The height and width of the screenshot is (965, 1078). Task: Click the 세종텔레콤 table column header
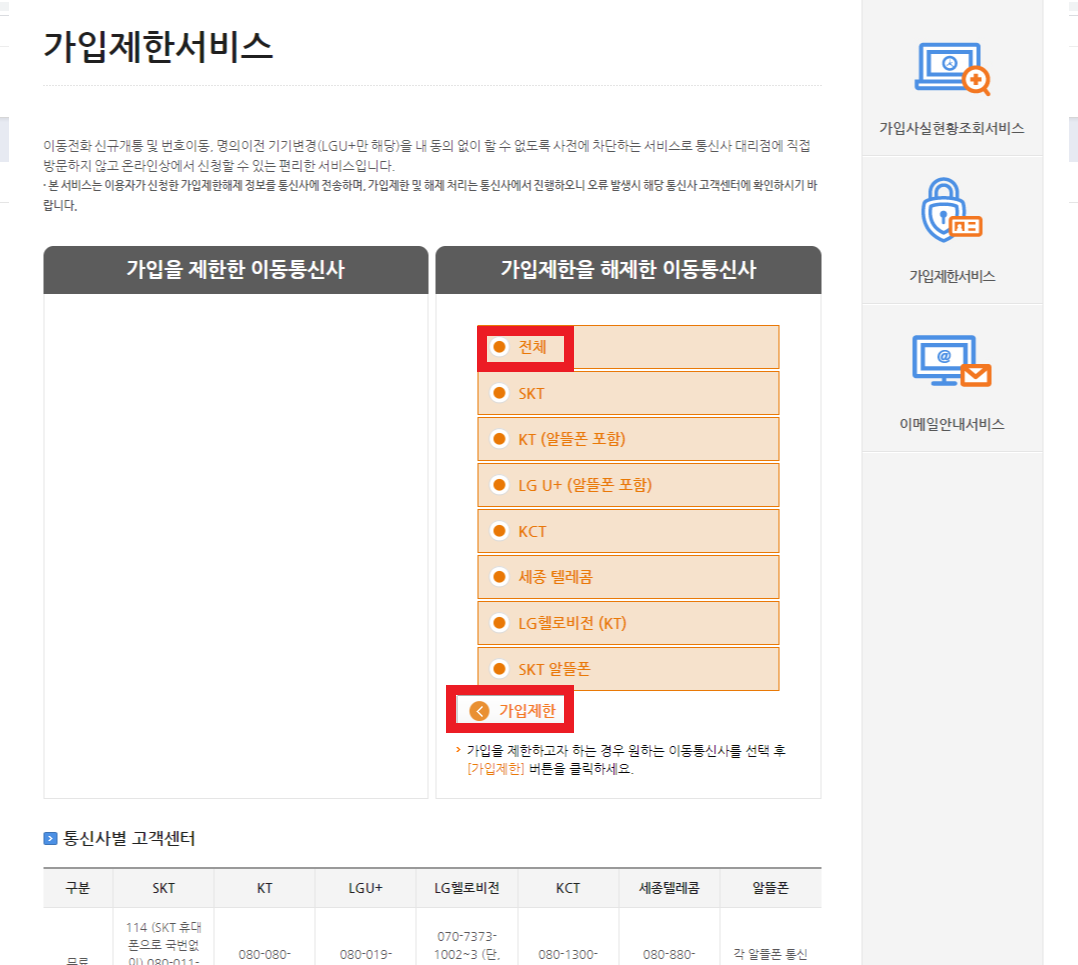coord(669,888)
